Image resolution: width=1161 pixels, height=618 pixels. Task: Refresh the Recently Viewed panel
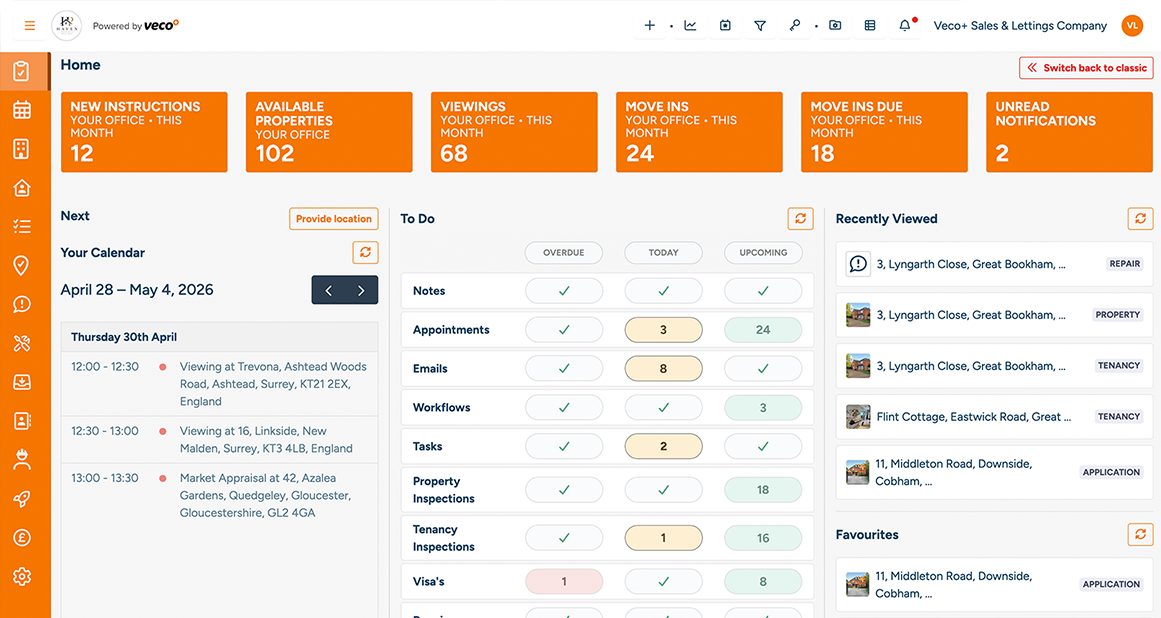pyautogui.click(x=1140, y=218)
